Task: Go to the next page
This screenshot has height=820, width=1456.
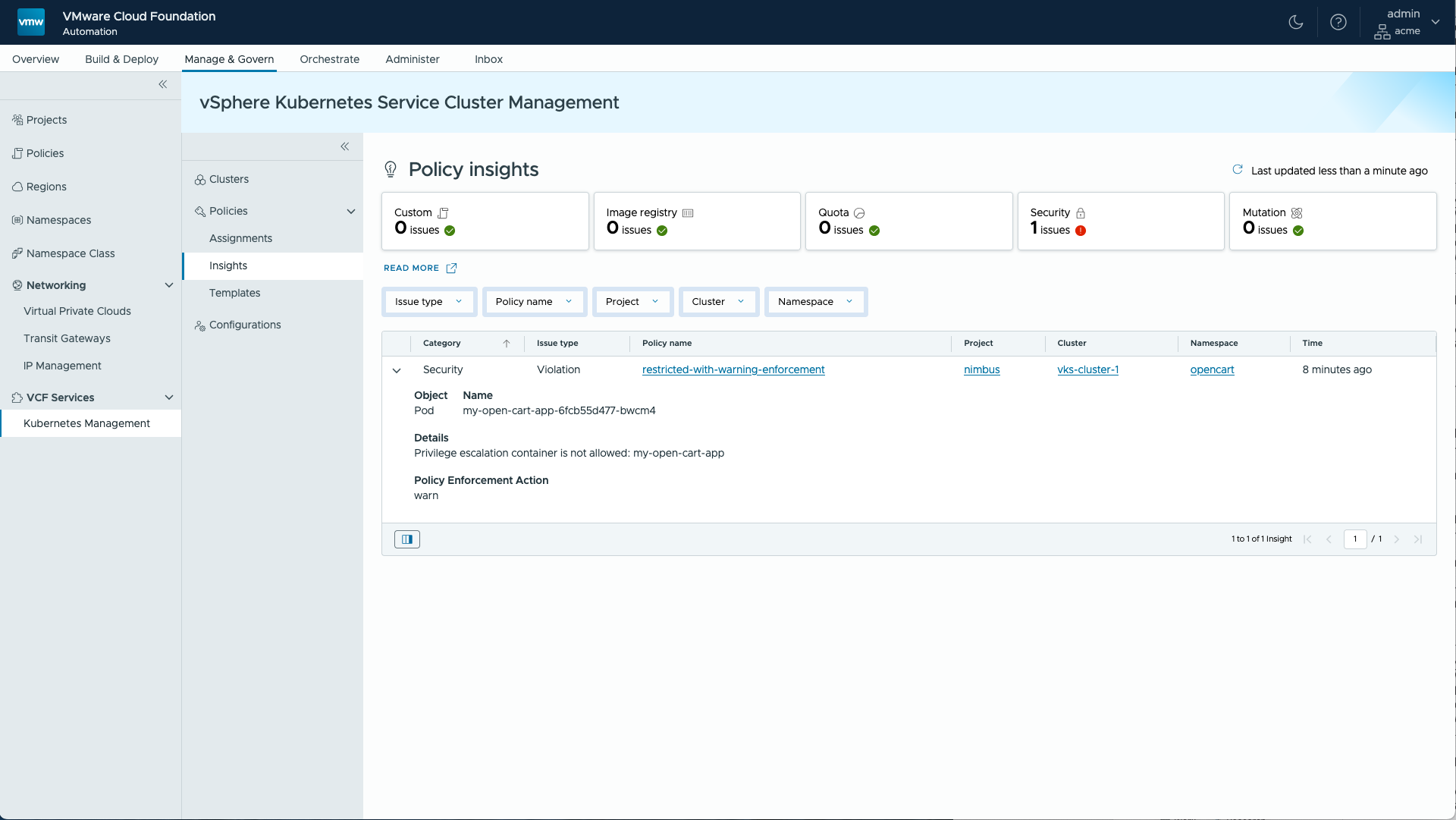Action: (1396, 539)
